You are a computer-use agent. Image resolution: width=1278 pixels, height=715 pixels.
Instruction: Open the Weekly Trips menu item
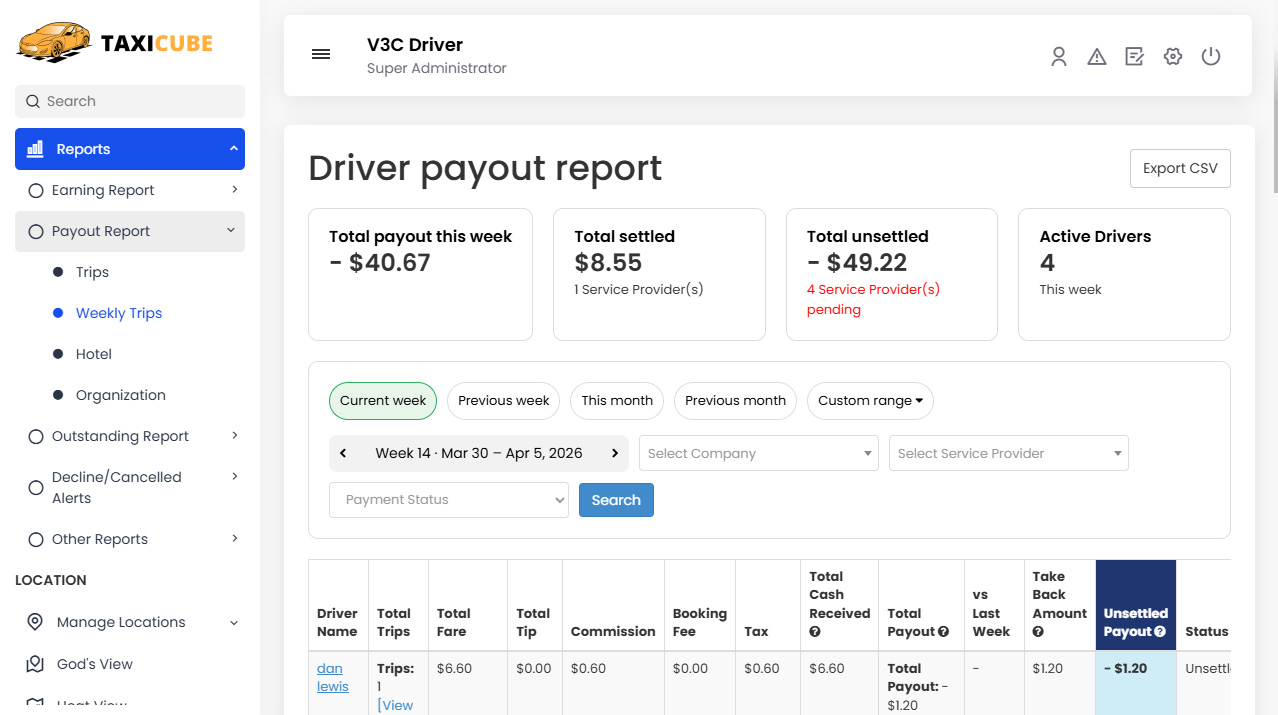119,312
